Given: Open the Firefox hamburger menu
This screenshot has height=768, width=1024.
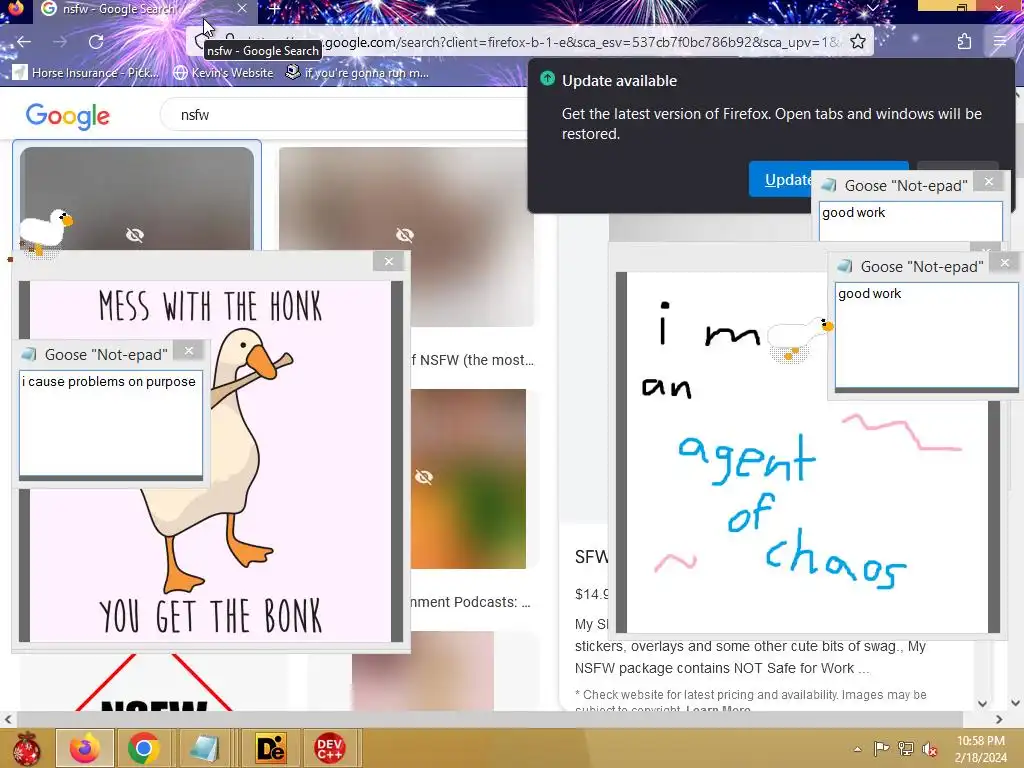Looking at the screenshot, I should click(x=1000, y=42).
